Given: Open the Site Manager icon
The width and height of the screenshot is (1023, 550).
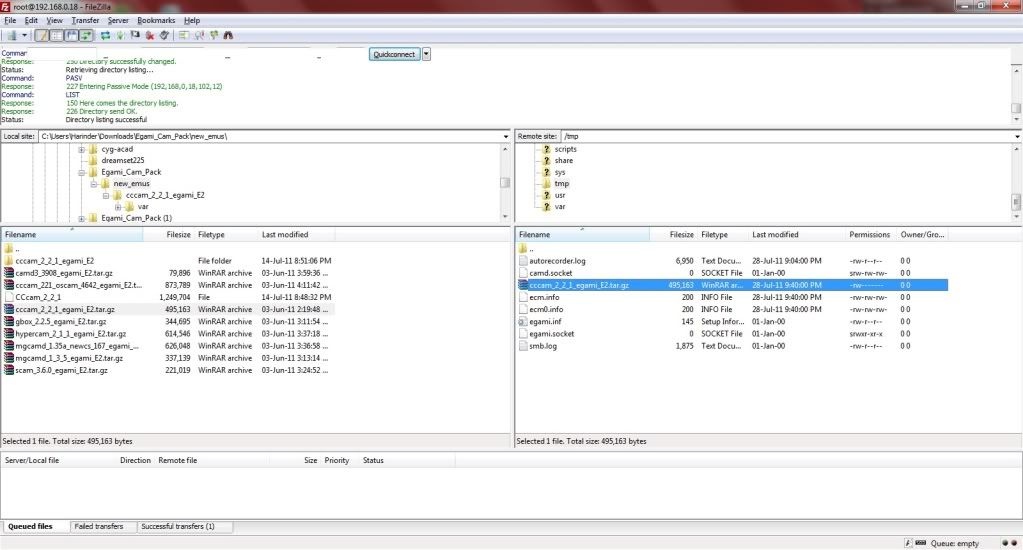Looking at the screenshot, I should [12, 35].
